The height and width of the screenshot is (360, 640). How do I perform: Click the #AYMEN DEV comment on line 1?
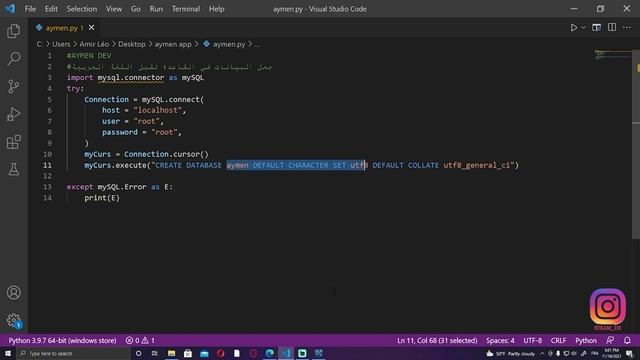89,56
